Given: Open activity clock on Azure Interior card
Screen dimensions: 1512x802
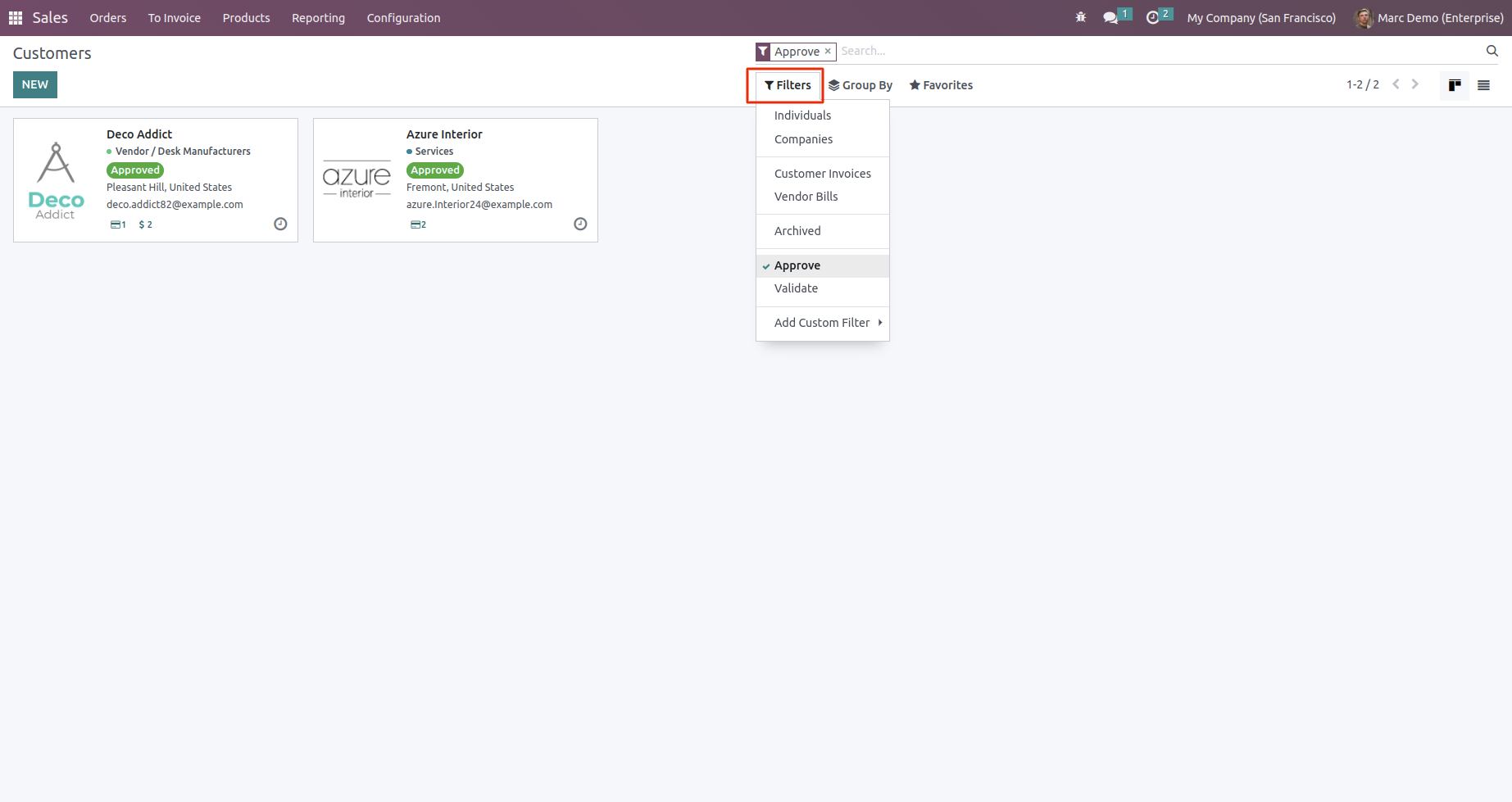Looking at the screenshot, I should pos(580,224).
